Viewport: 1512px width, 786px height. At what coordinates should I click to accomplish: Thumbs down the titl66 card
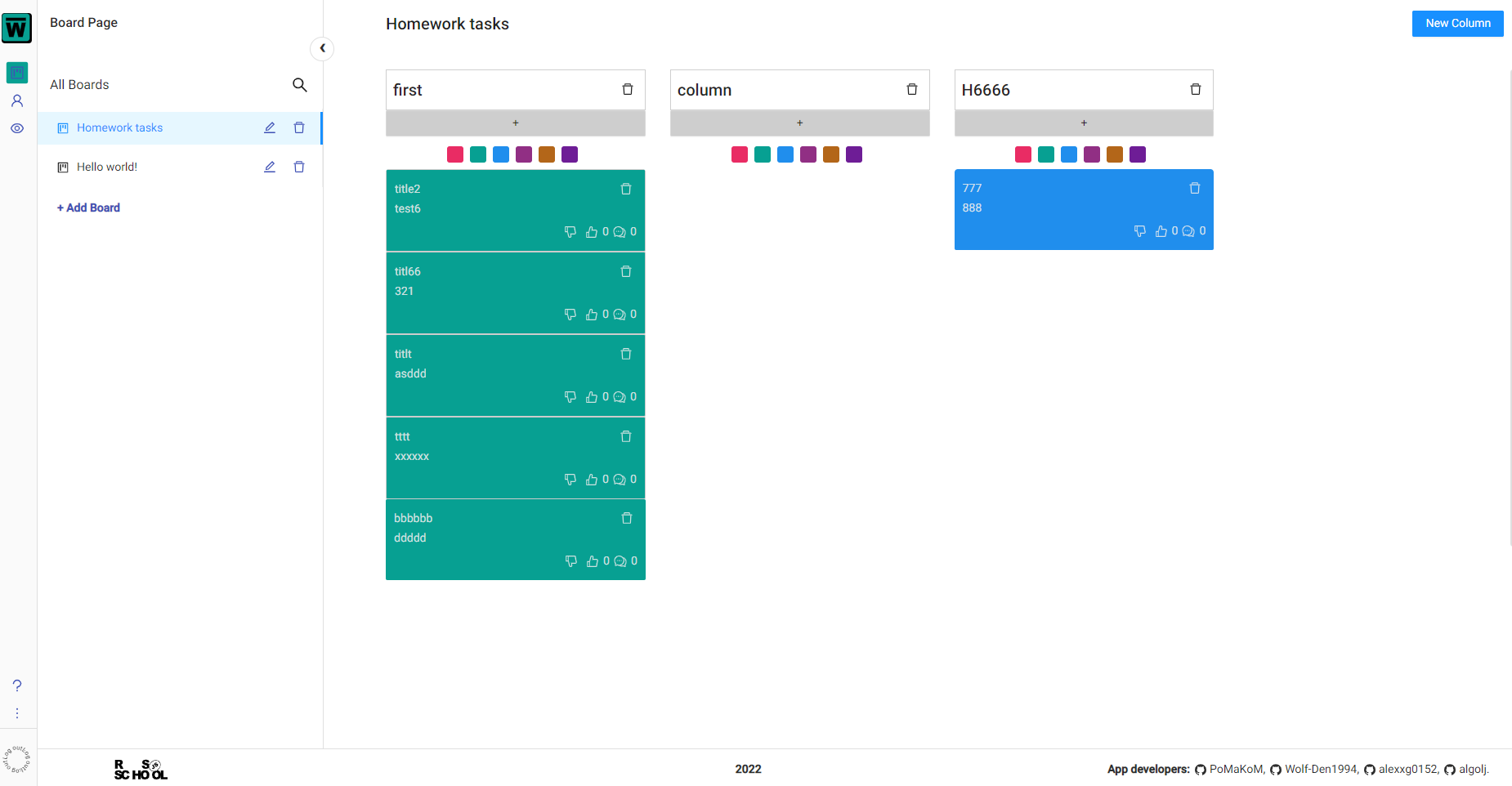(570, 315)
